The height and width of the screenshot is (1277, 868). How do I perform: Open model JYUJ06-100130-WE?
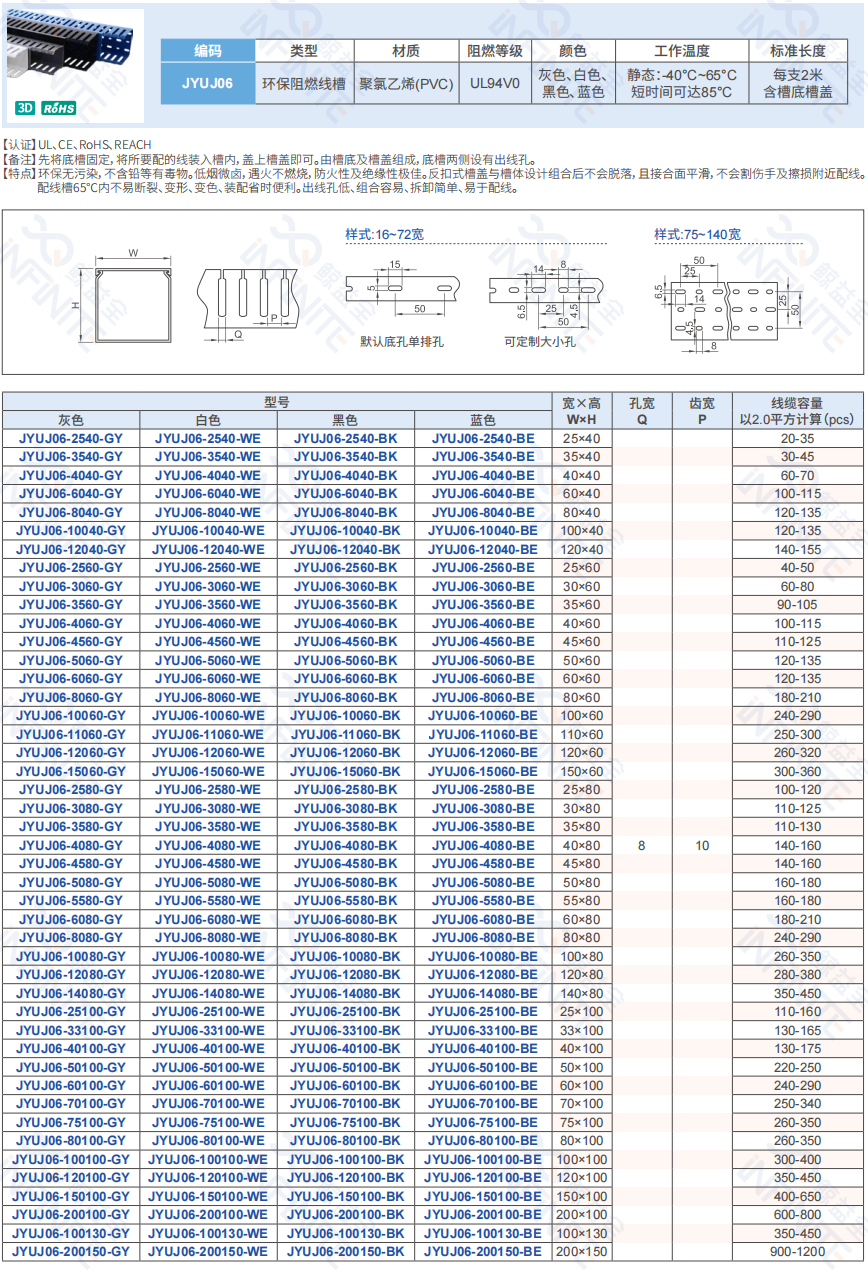click(x=208, y=1234)
